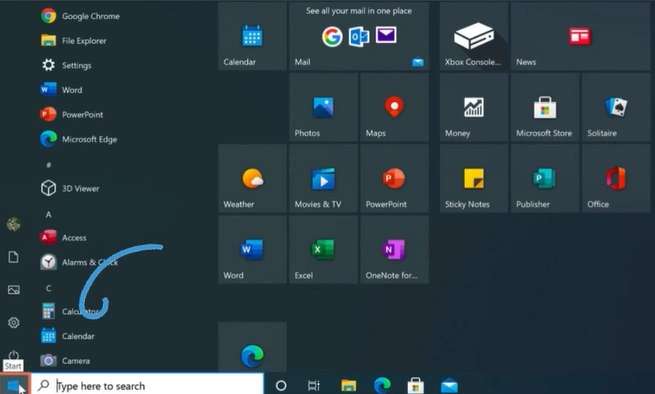Screen dimensions: 655x394
Task: Open Mail from the taskbar
Action: (449, 385)
